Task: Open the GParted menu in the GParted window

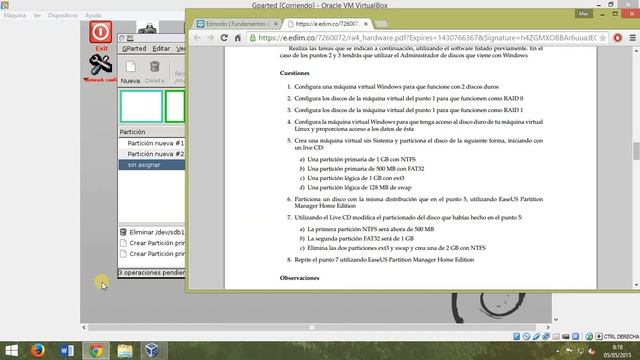Action: point(134,48)
